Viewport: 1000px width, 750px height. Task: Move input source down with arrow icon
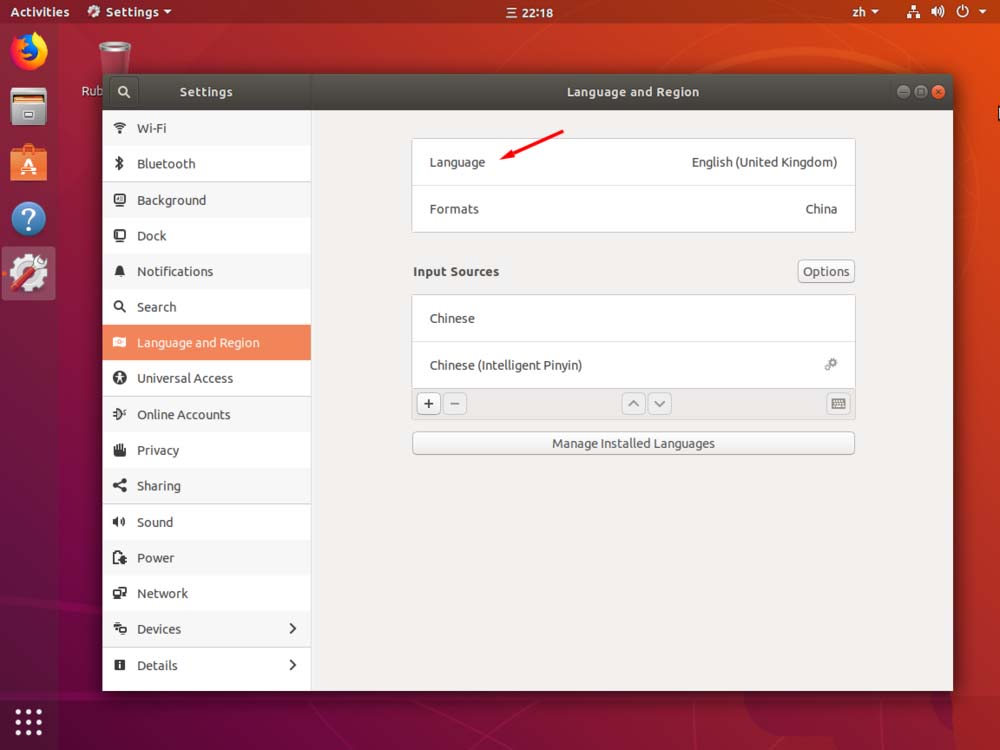click(x=659, y=403)
